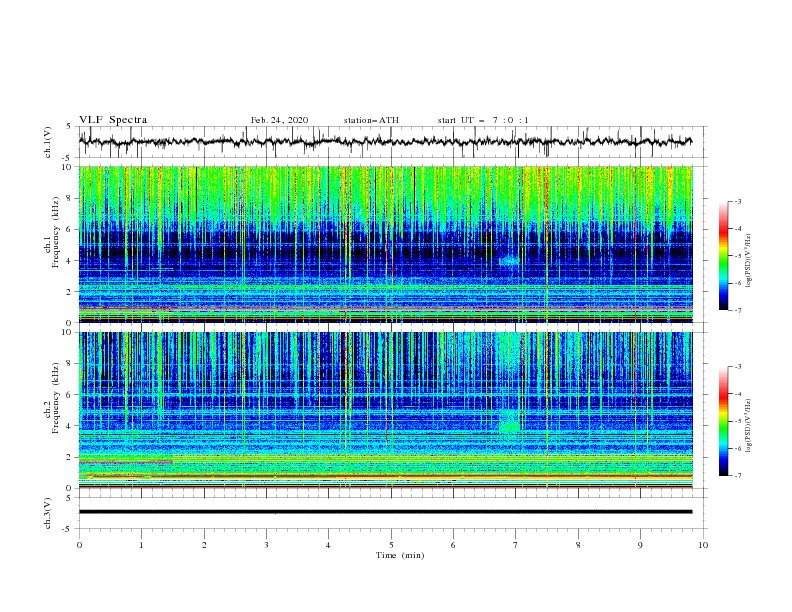Viewport: 792px width, 612px height.
Task: Click the ch.1 spectrogram panel
Action: [x=386, y=244]
